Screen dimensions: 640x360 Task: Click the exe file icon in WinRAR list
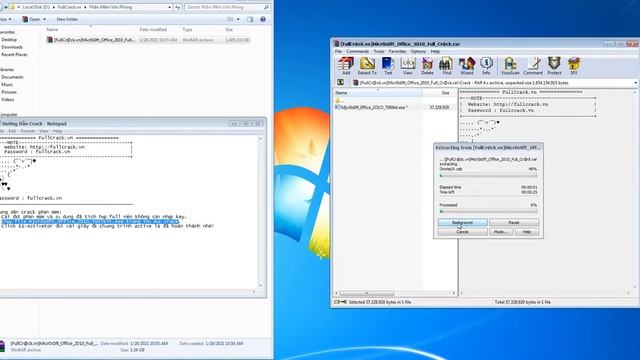338,107
